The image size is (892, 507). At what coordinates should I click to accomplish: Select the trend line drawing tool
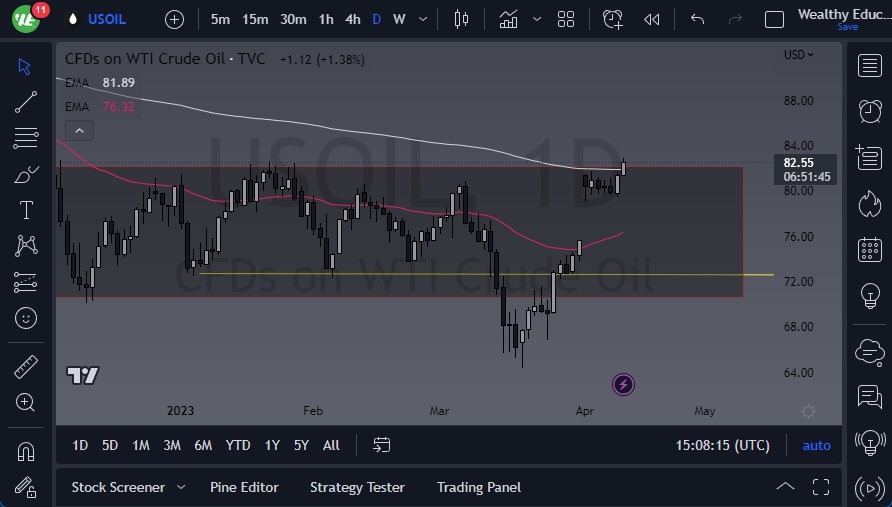pyautogui.click(x=26, y=101)
